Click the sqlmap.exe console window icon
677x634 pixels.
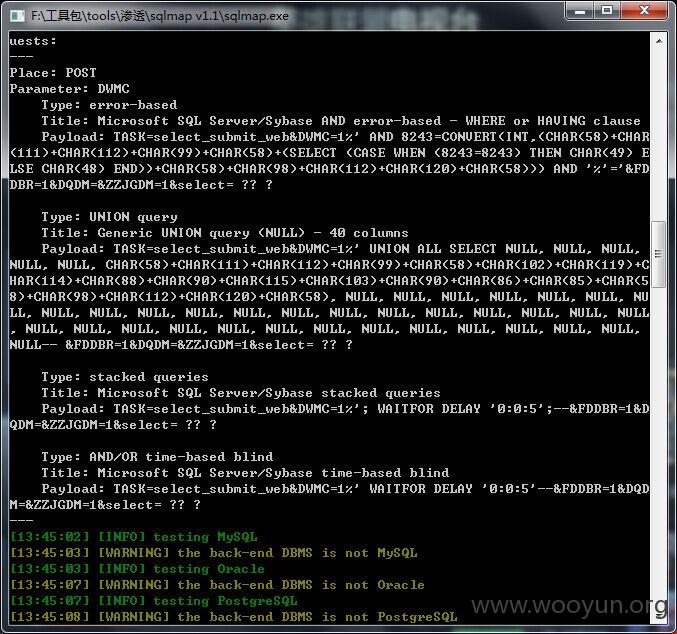point(17,16)
